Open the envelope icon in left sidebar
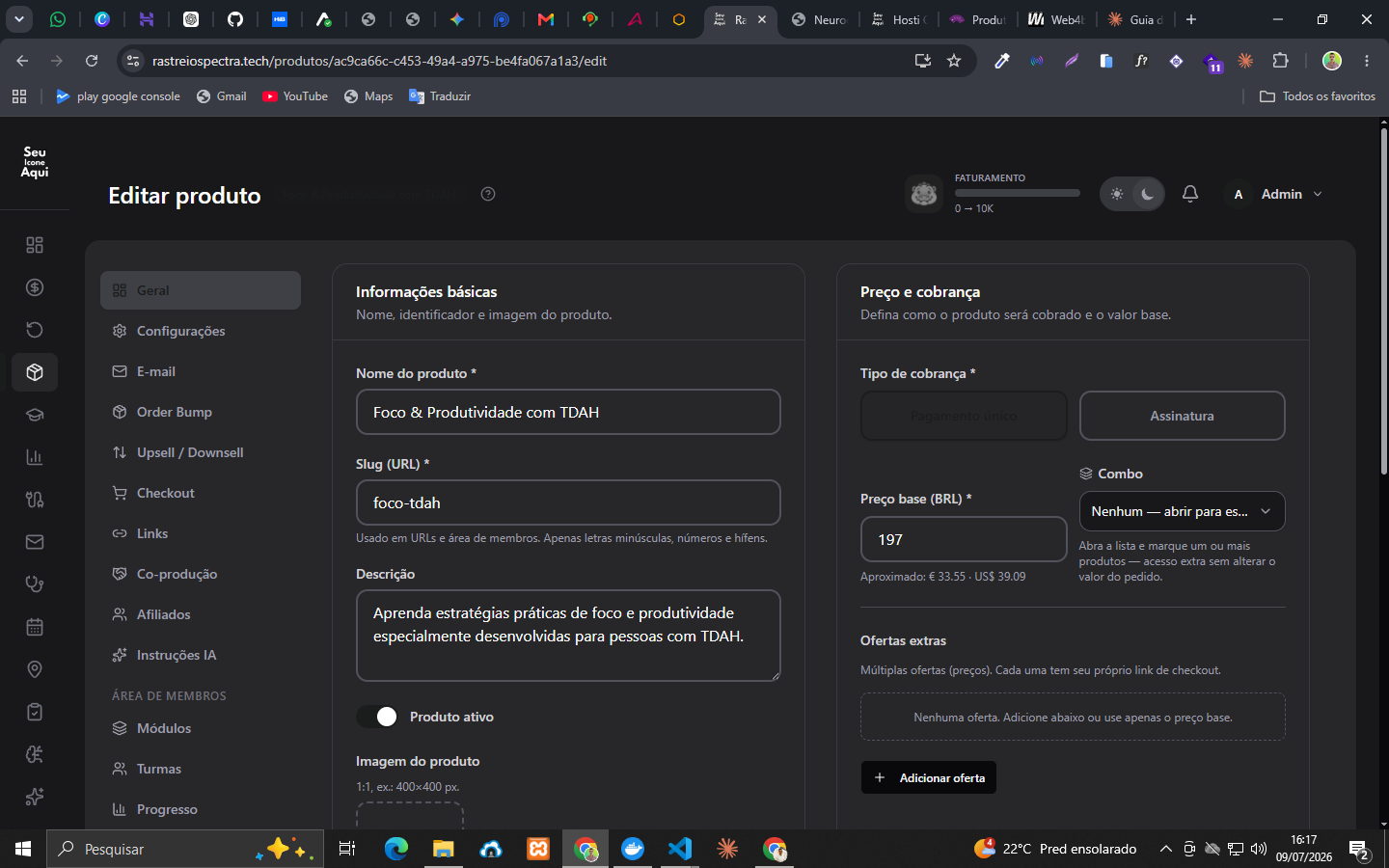This screenshot has height=868, width=1389. [x=35, y=542]
